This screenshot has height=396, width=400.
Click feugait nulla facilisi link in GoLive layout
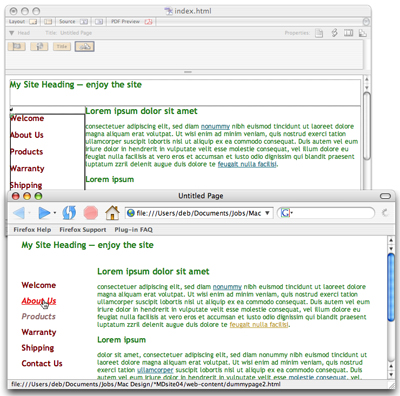coord(247,164)
